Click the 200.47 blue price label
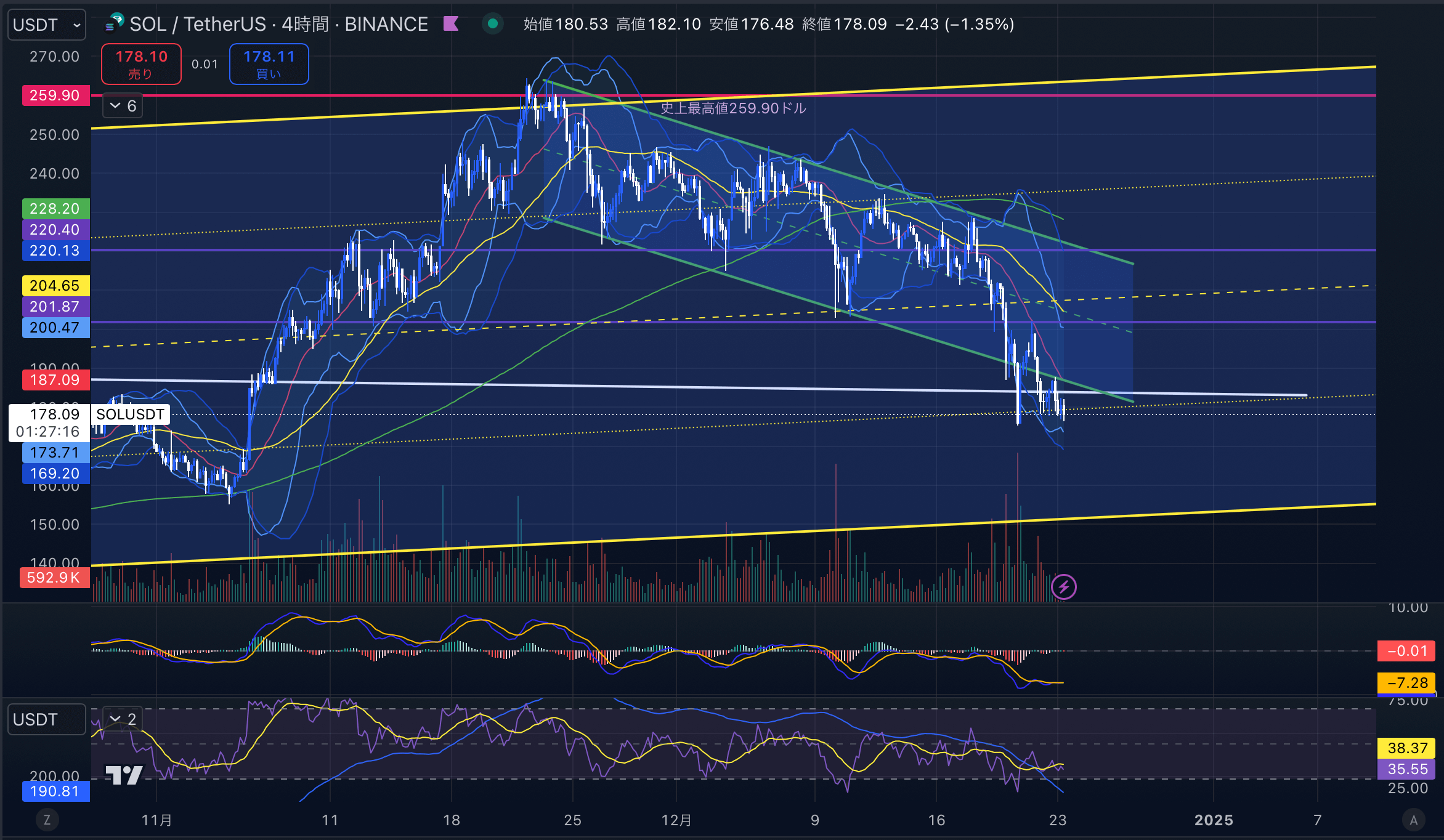1444x840 pixels. click(55, 328)
